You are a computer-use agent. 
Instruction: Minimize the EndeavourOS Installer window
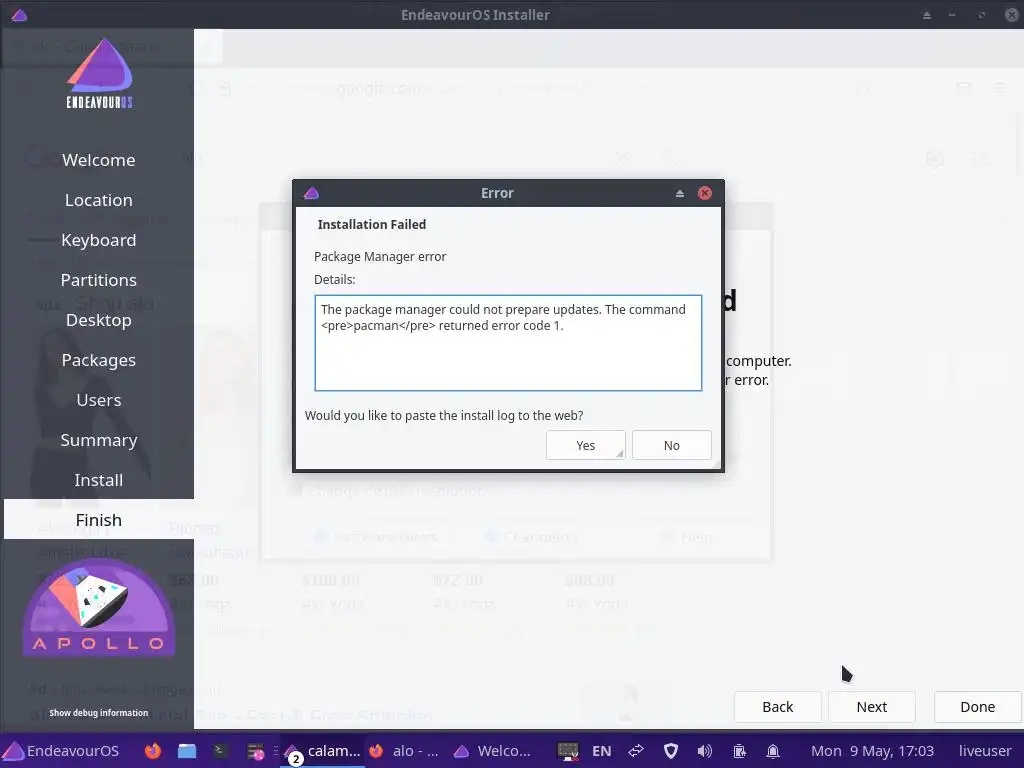coord(952,15)
